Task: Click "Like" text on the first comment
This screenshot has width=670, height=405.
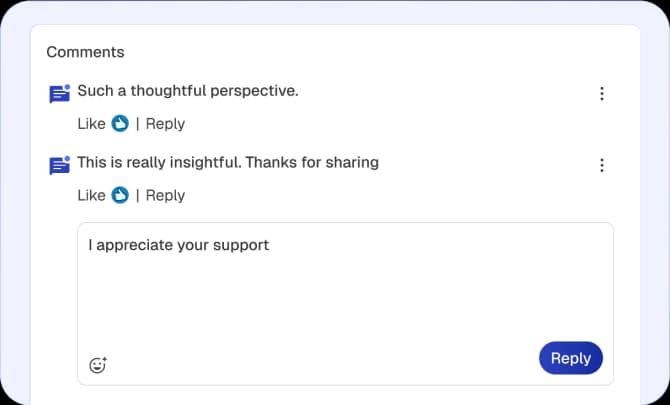Action: 91,124
